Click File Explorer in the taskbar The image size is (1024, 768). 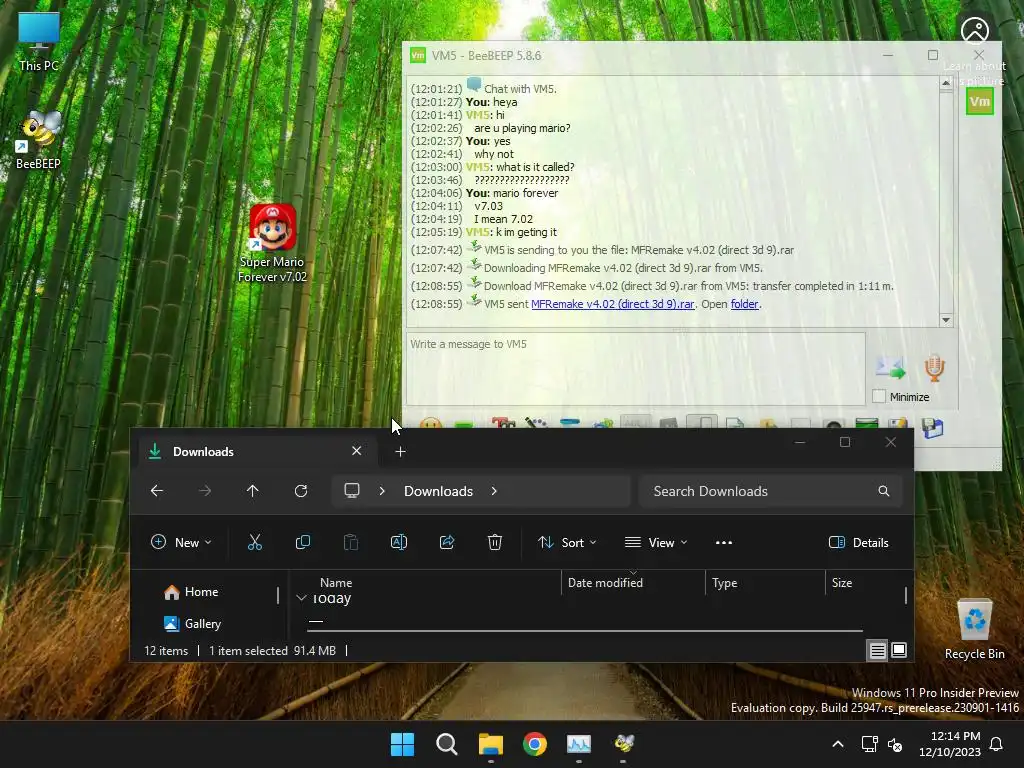(x=490, y=744)
